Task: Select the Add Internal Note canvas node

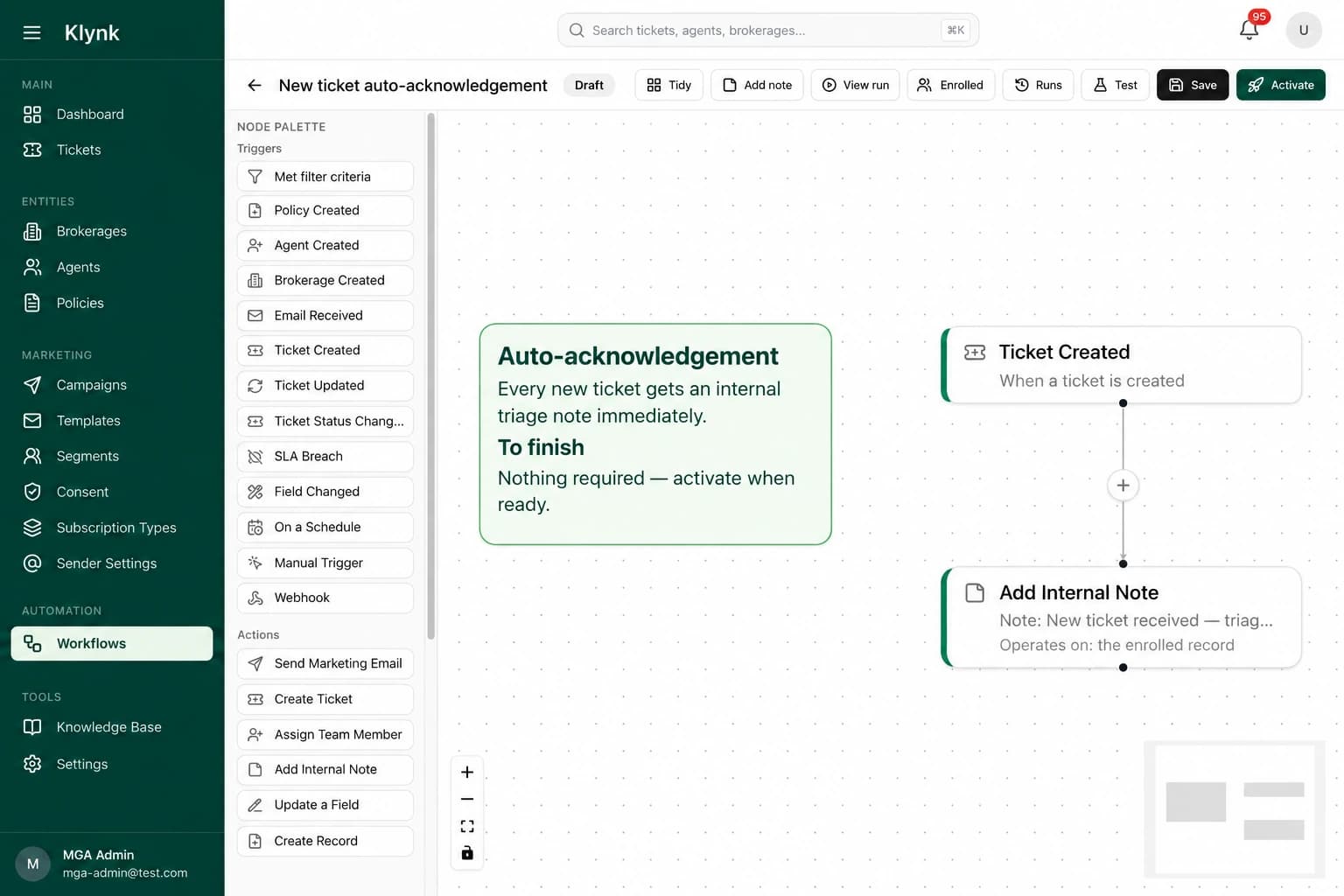Action: [1122, 618]
